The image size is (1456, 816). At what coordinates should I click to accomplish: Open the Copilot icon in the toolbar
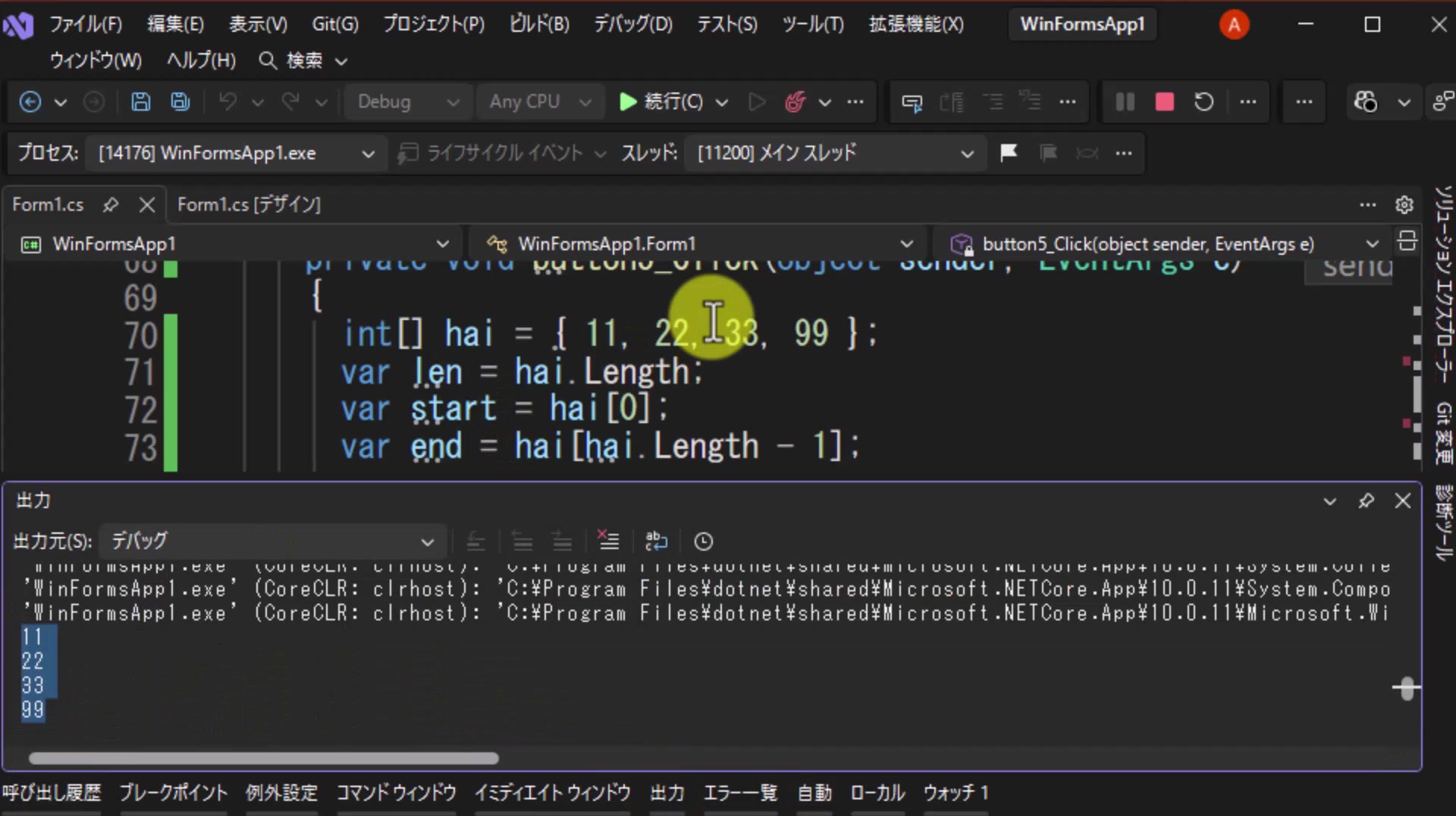1366,102
